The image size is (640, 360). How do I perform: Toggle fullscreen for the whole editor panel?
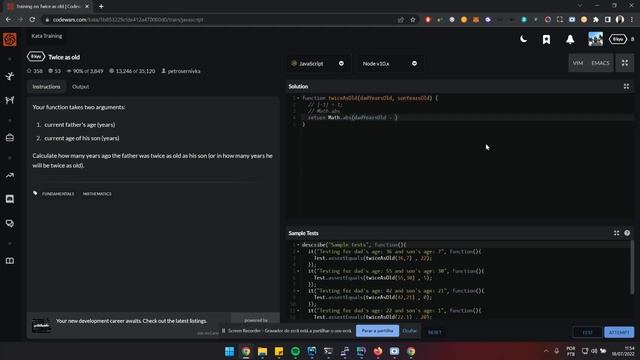coord(624,63)
